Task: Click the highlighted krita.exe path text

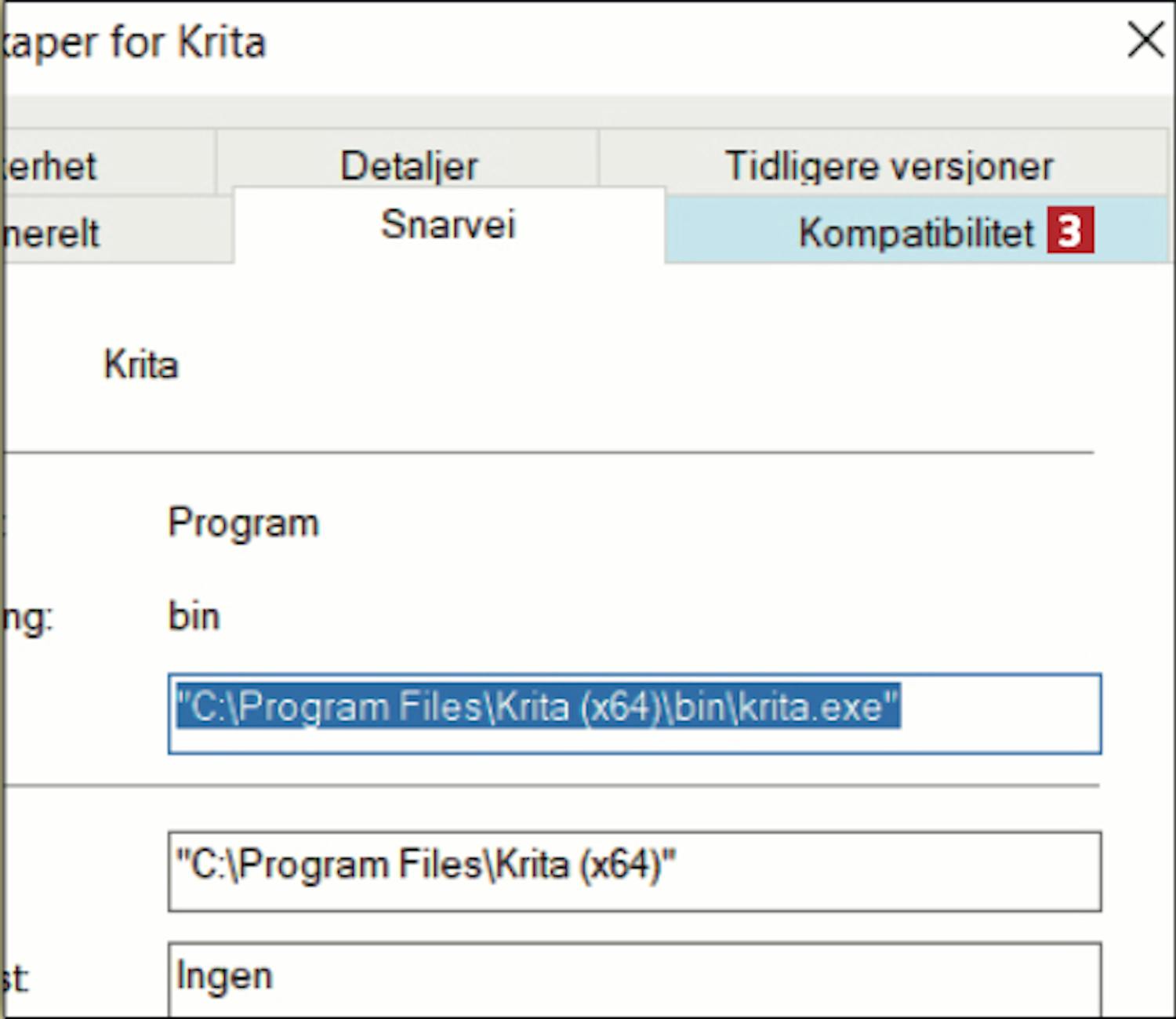Action: [538, 707]
